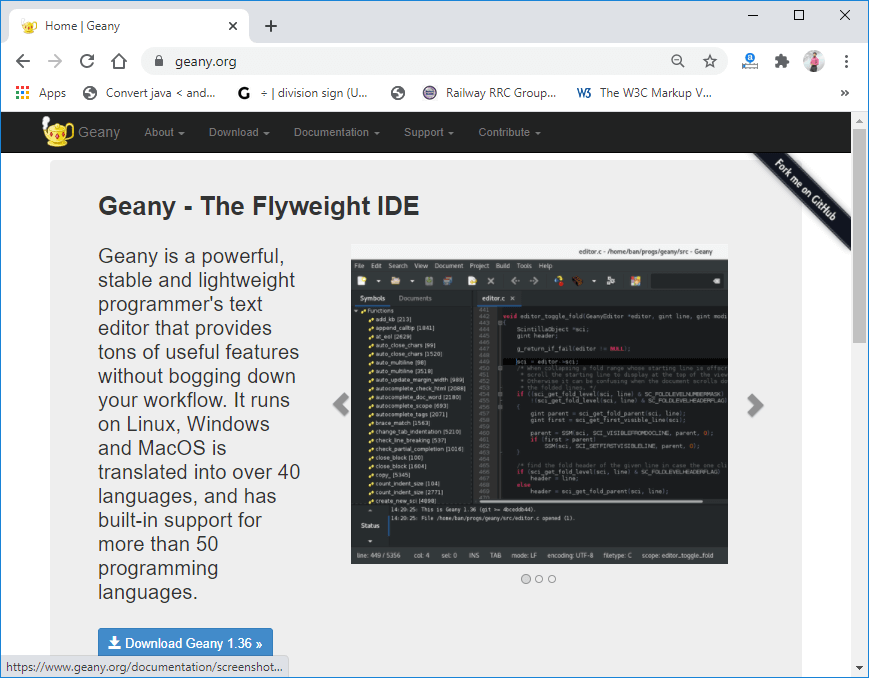View site security lock info
Screen dimensions: 869x678
[x=159, y=61]
